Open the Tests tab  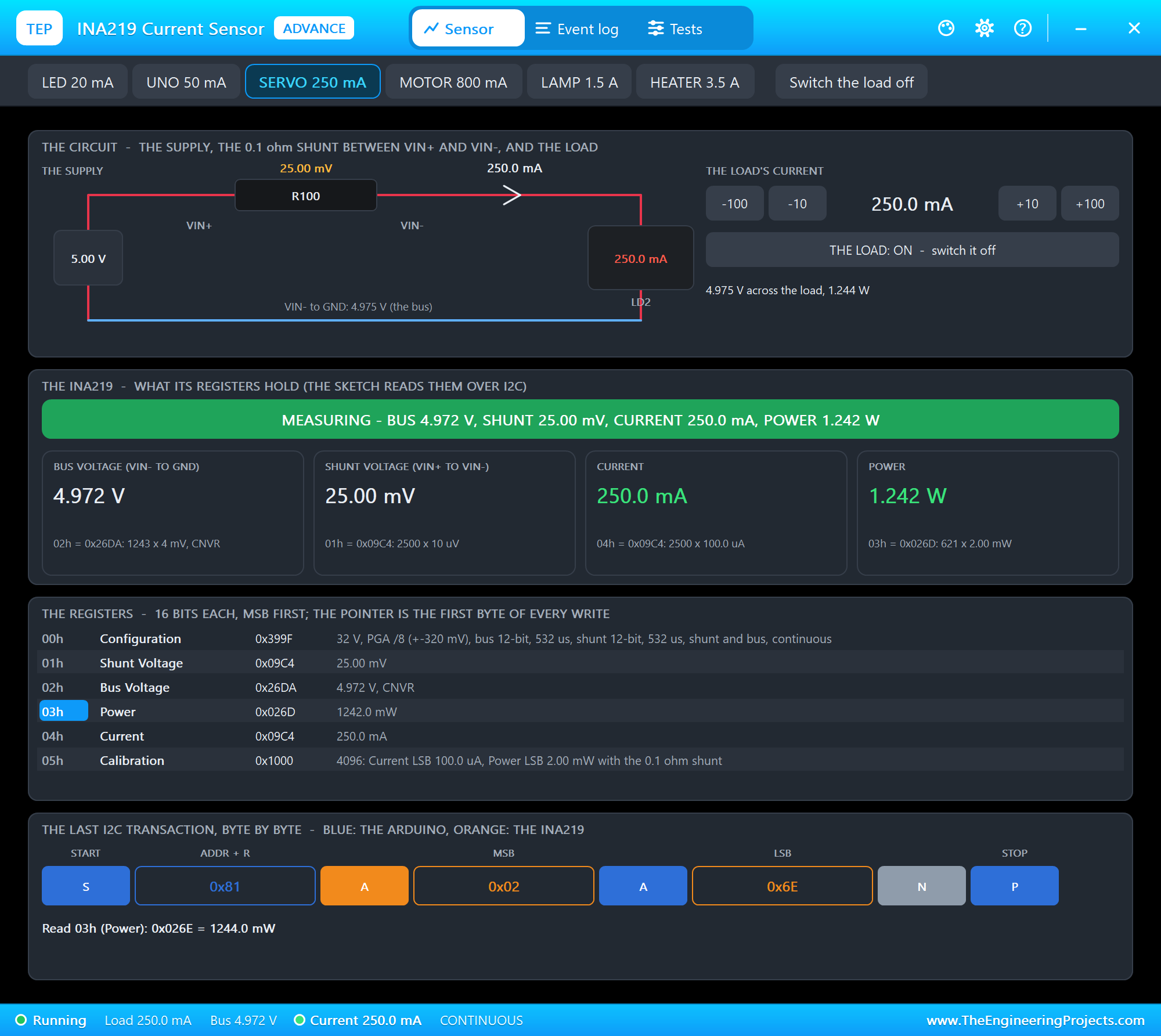(675, 28)
